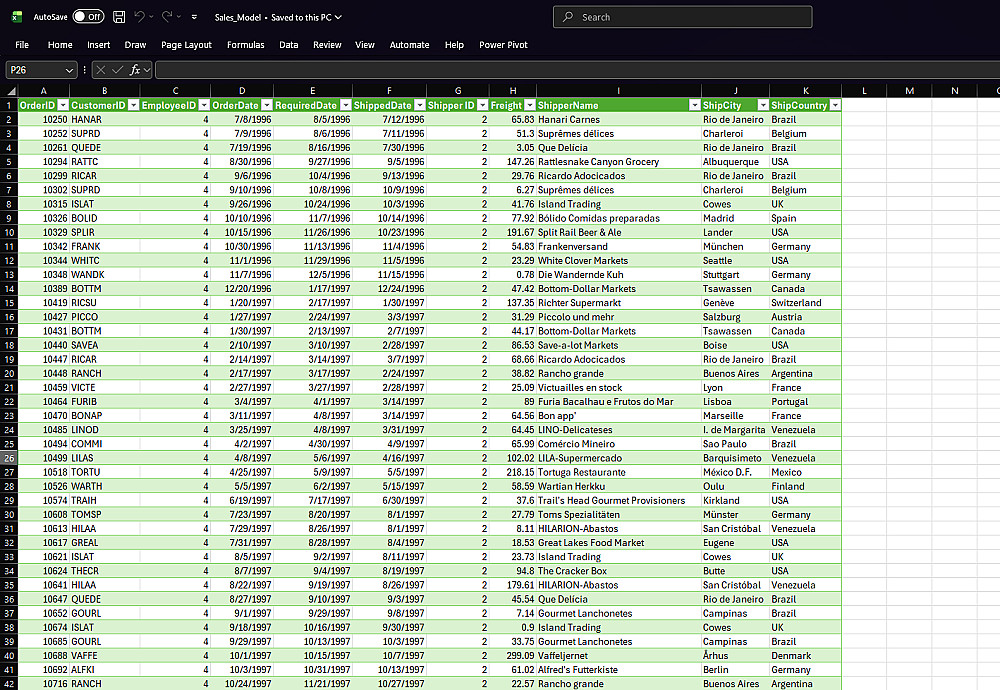The width and height of the screenshot is (1000, 690).
Task: Expand the Name Box dropdown arrow
Action: [69, 70]
